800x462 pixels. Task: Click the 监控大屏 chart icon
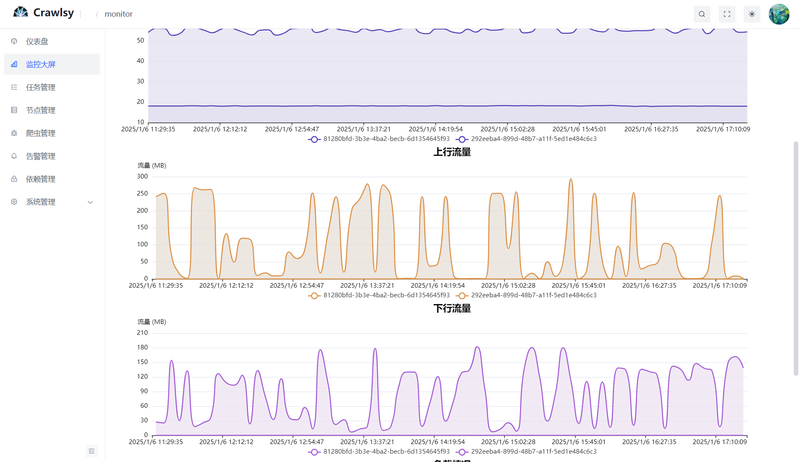point(14,64)
